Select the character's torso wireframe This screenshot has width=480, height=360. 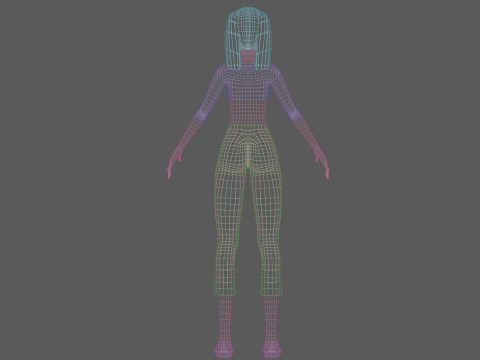248,95
